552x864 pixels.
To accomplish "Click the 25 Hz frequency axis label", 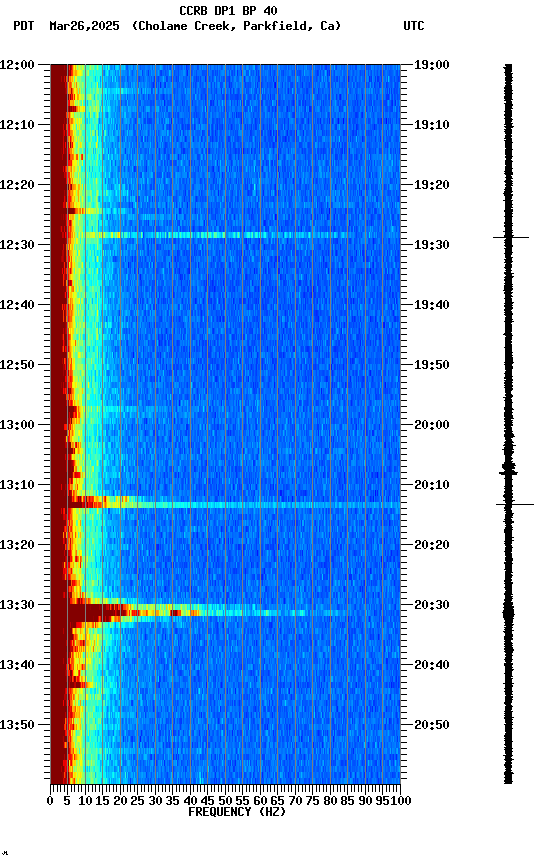I will (x=137, y=802).
